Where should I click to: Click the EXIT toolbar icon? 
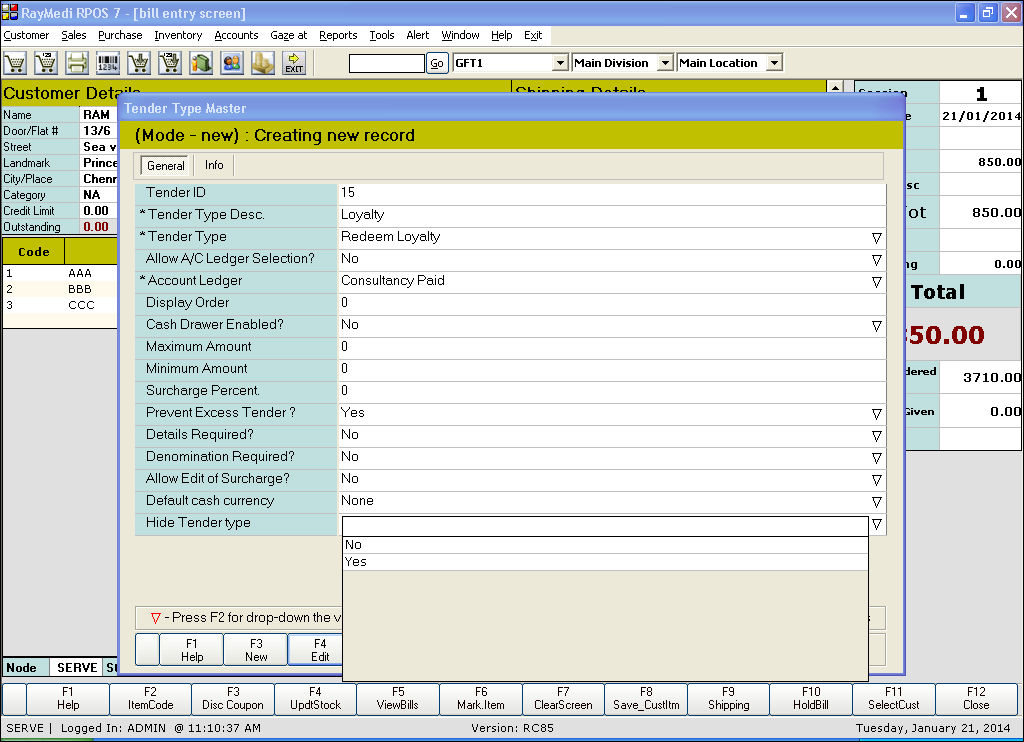click(294, 63)
